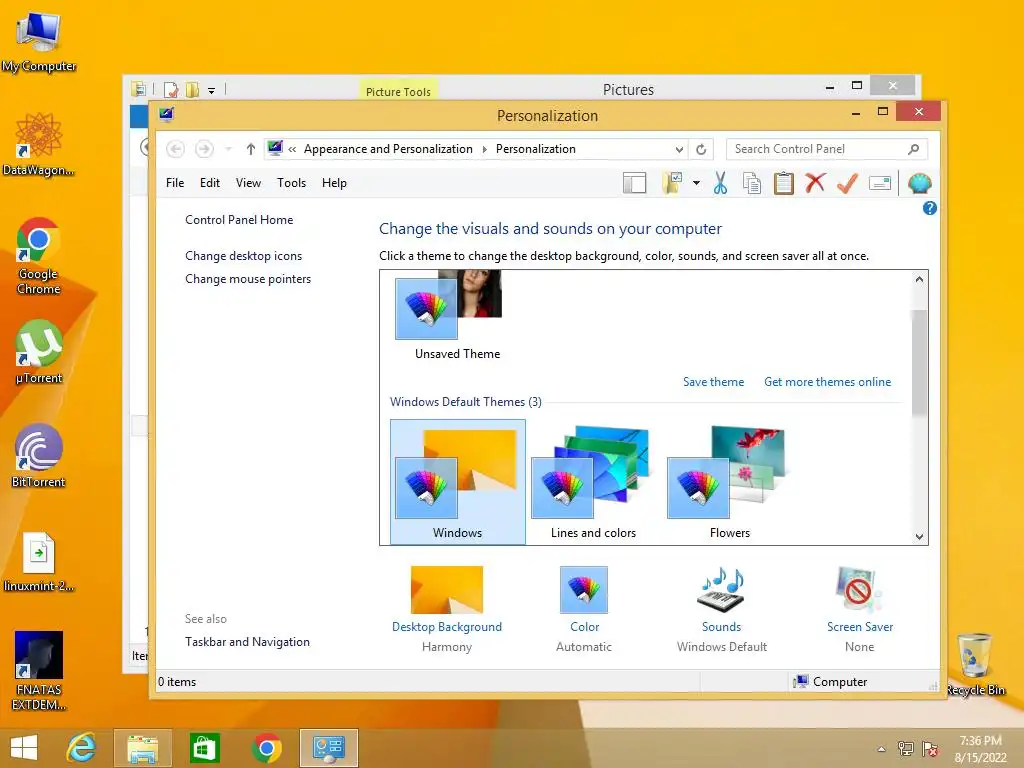Click the Search Control Panel field
Image resolution: width=1024 pixels, height=768 pixels.
(826, 149)
